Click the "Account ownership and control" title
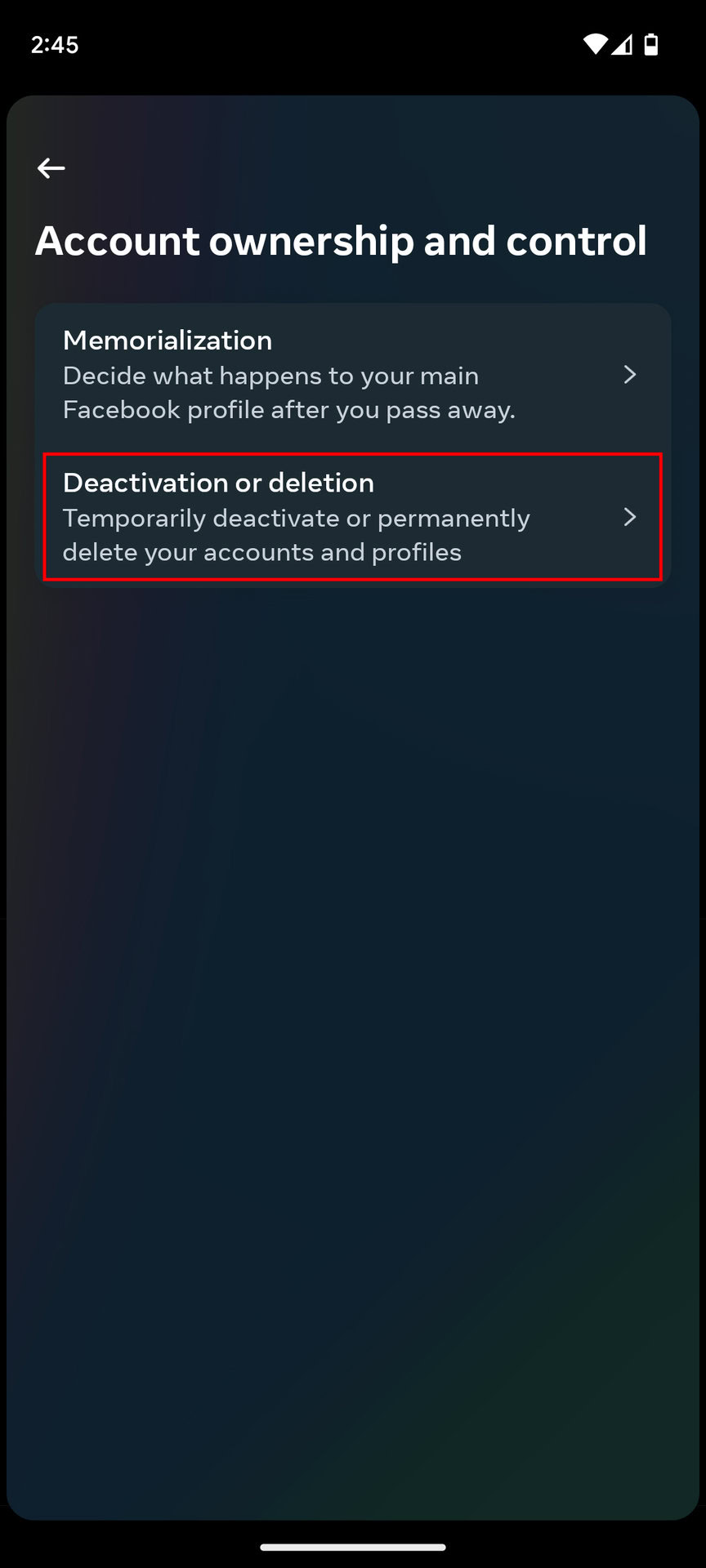 tap(341, 241)
